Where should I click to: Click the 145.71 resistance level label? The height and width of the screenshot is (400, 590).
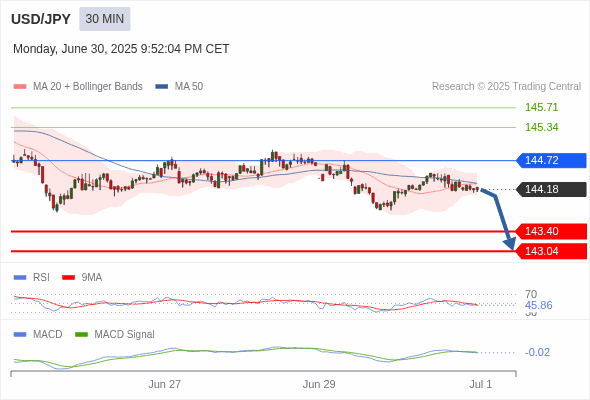tap(541, 107)
